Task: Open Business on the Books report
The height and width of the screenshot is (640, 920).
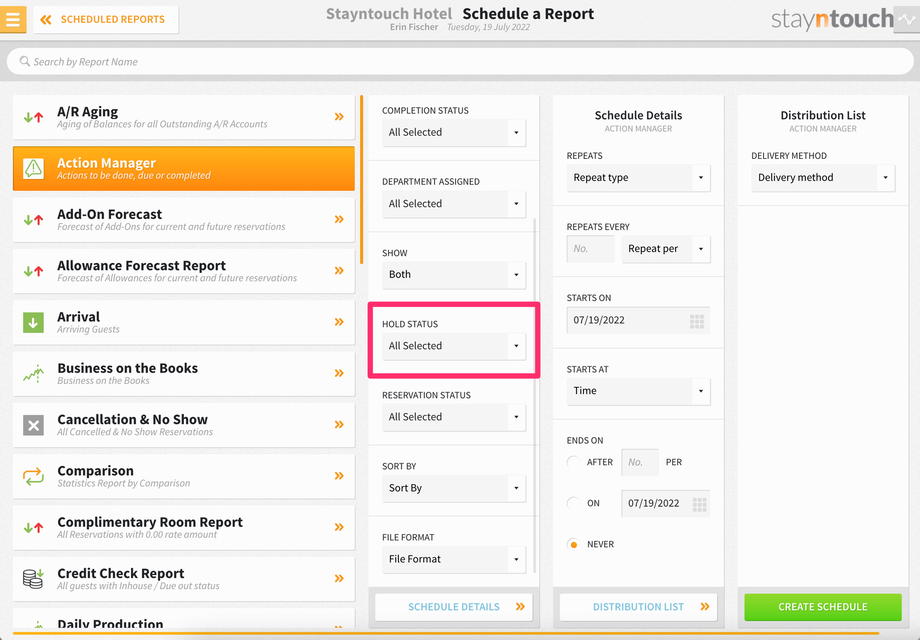Action: [184, 374]
